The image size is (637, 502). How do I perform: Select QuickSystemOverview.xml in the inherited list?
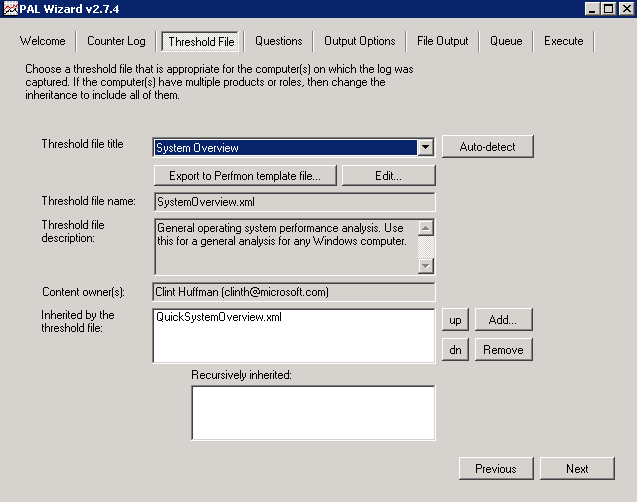[219, 317]
